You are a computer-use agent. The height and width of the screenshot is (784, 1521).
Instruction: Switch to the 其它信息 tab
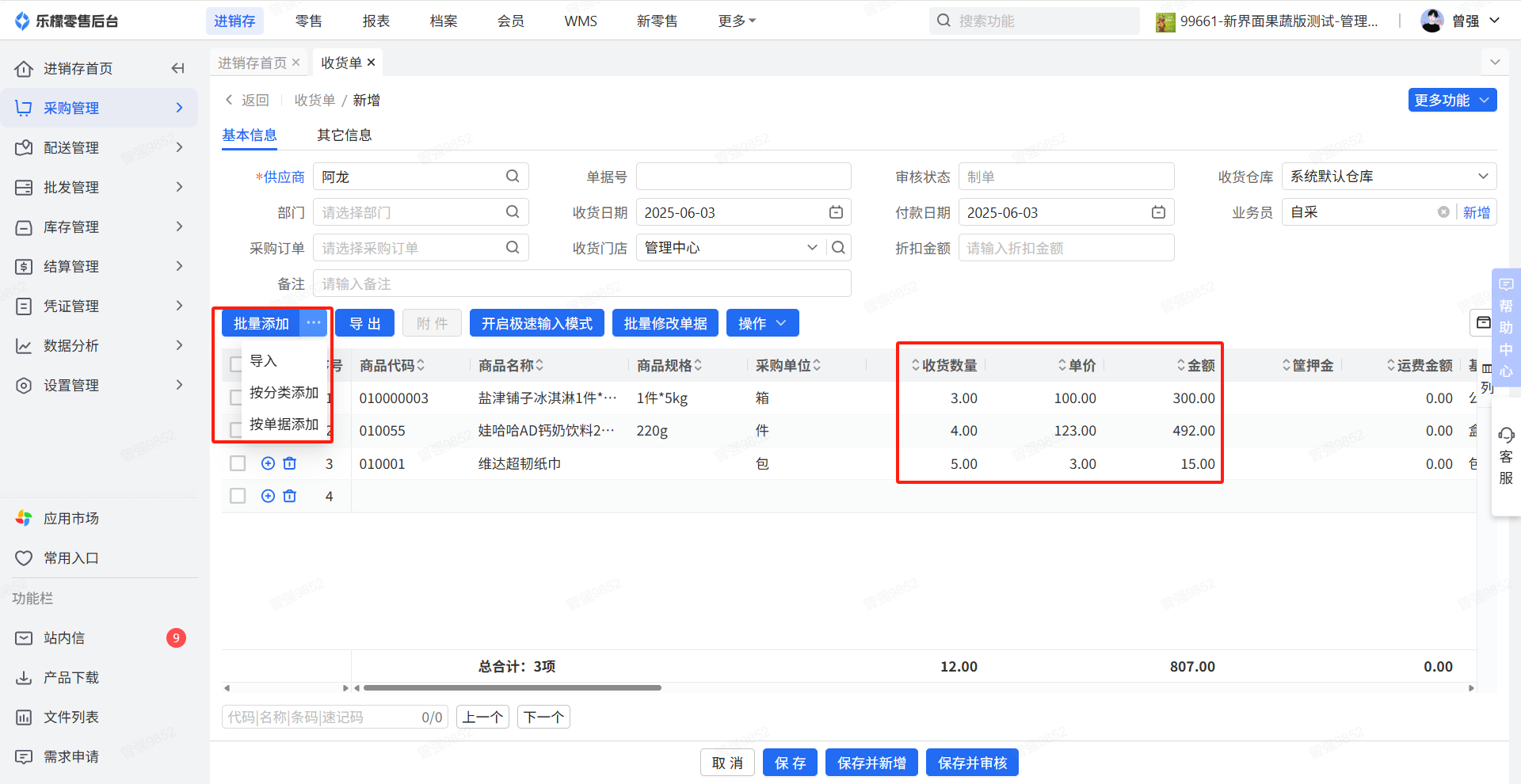[344, 135]
